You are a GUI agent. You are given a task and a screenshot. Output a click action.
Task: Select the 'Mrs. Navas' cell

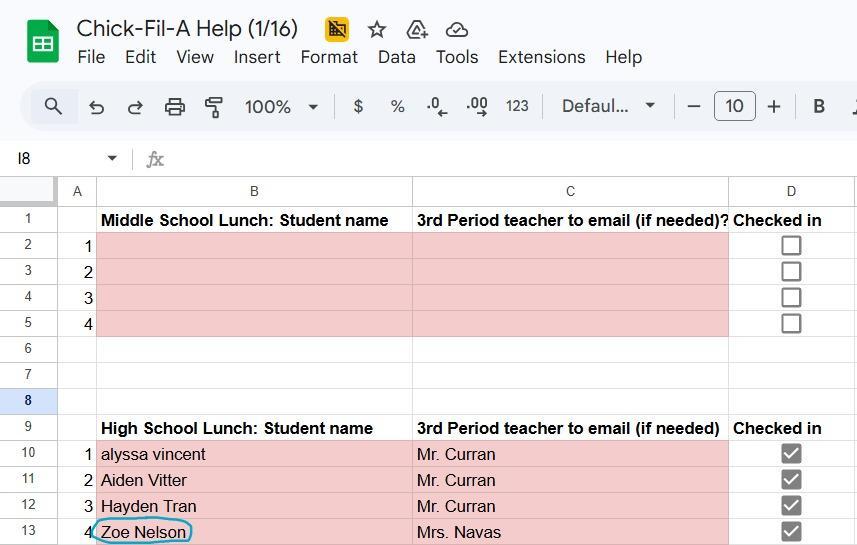click(570, 532)
